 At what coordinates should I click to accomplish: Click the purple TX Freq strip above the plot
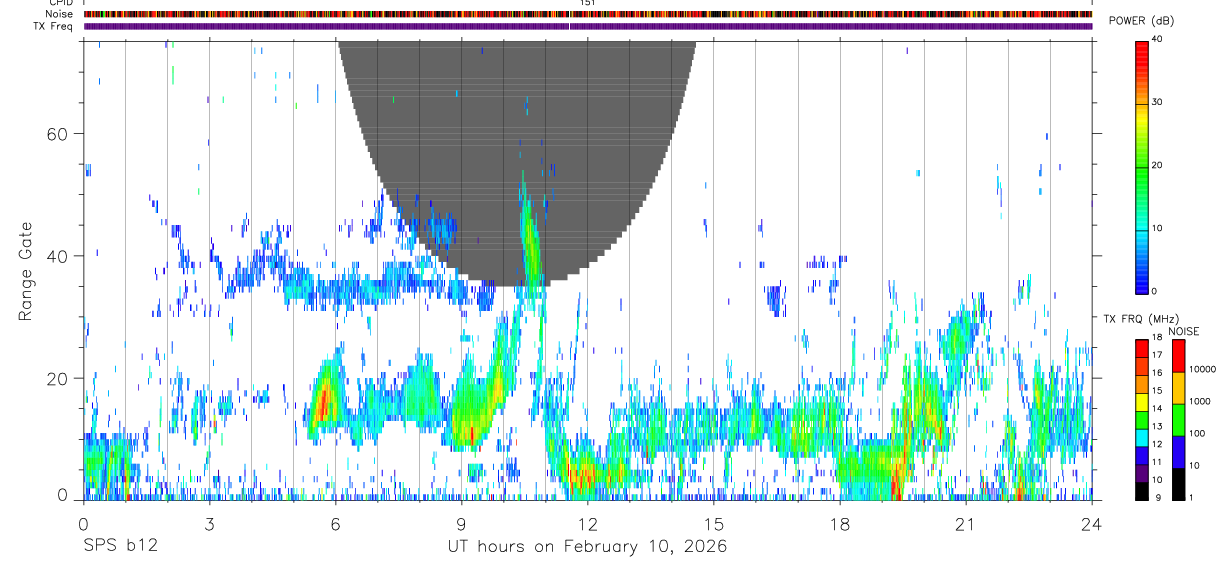click(588, 26)
